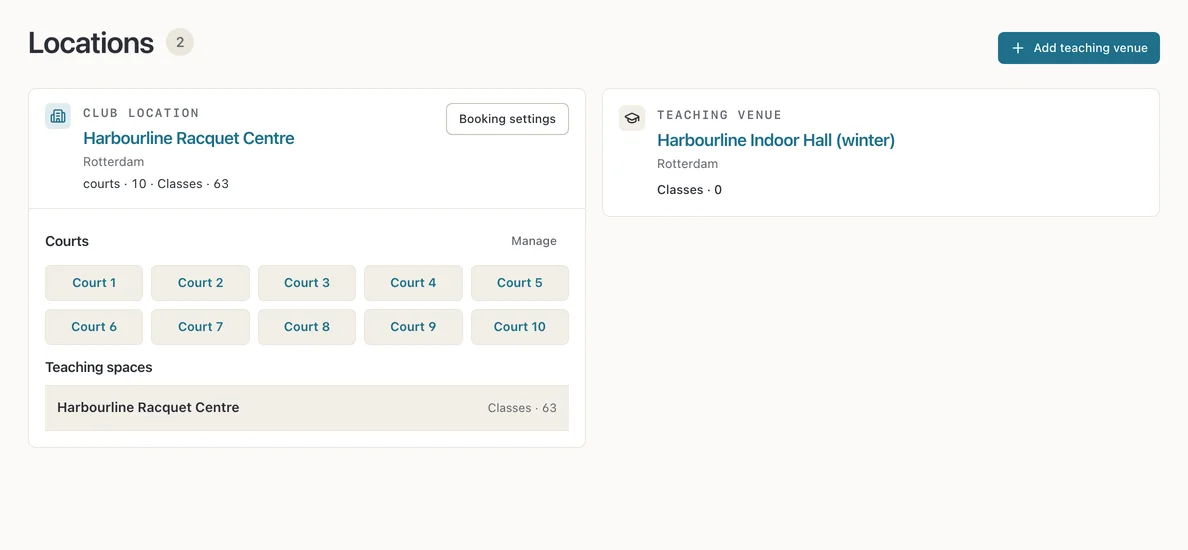Screen dimensions: 1188x550
Task: Click the locations count badge showing 2
Action: [x=180, y=42]
